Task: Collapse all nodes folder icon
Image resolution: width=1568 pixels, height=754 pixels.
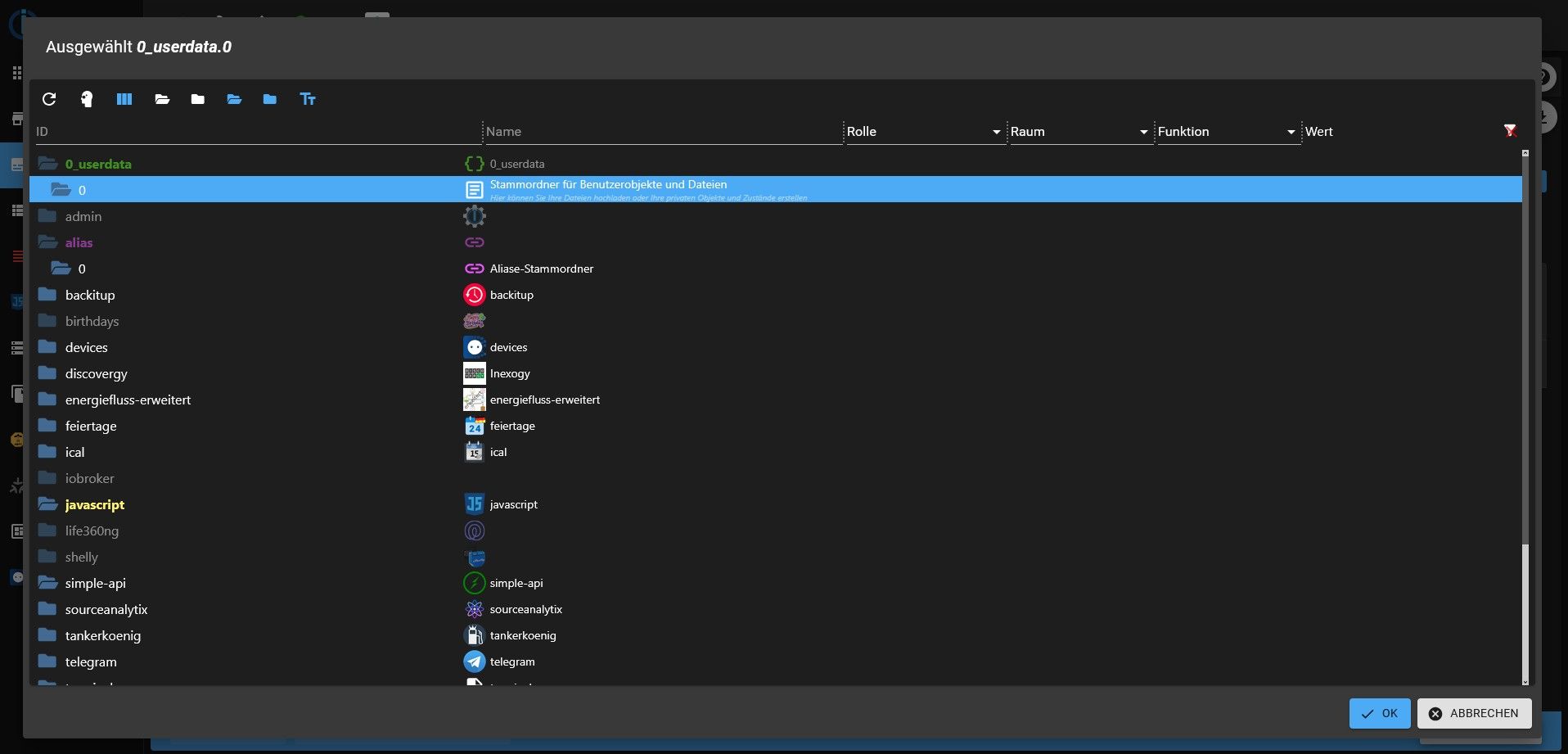Action: click(x=198, y=99)
